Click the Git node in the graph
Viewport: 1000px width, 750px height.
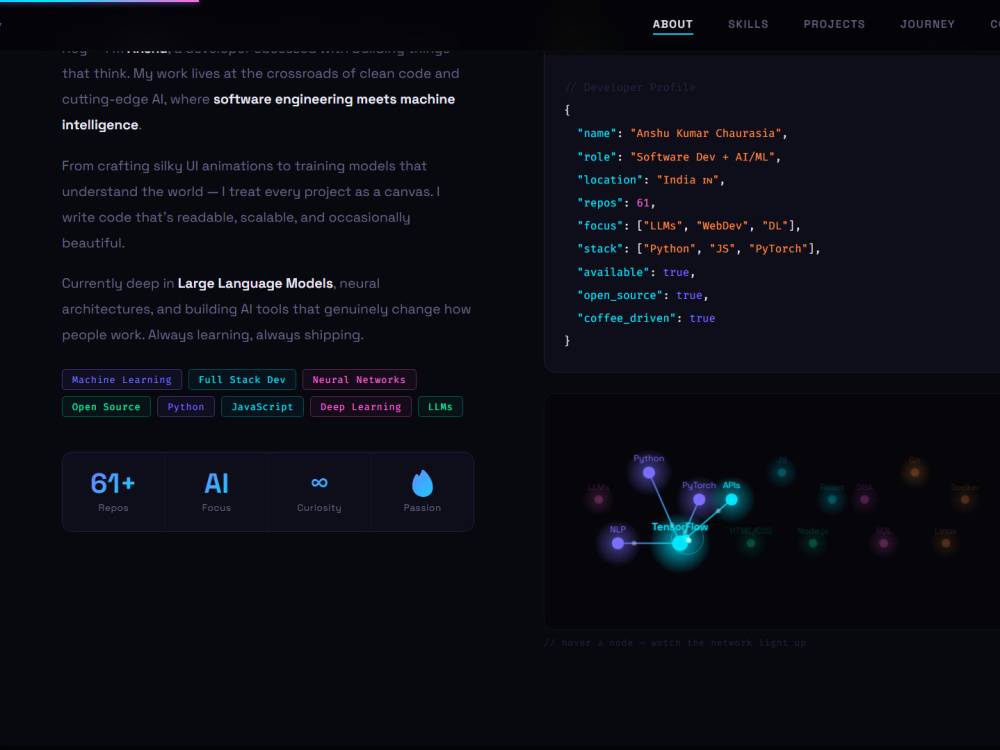click(x=915, y=473)
